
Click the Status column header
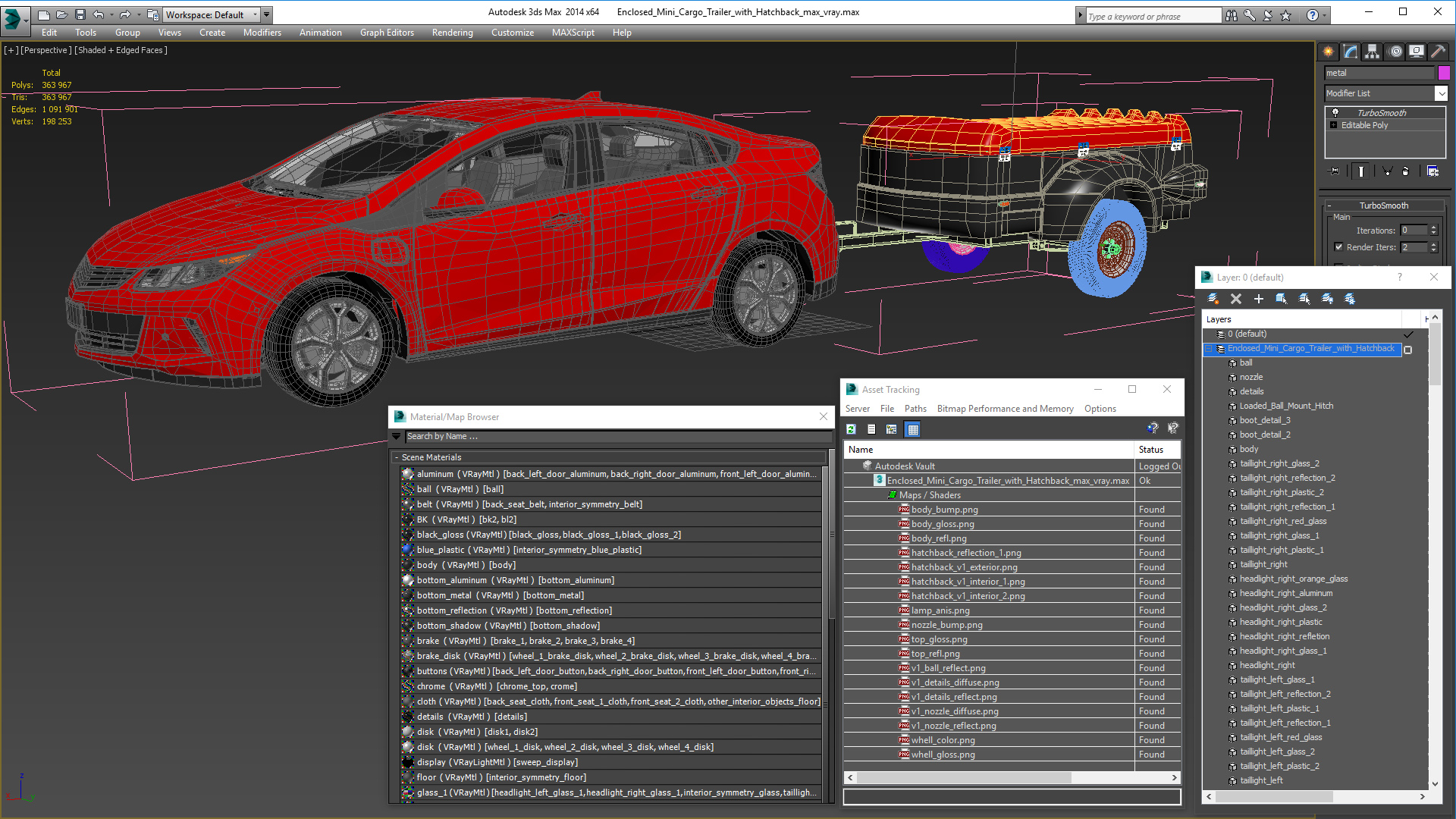pyautogui.click(x=1157, y=450)
